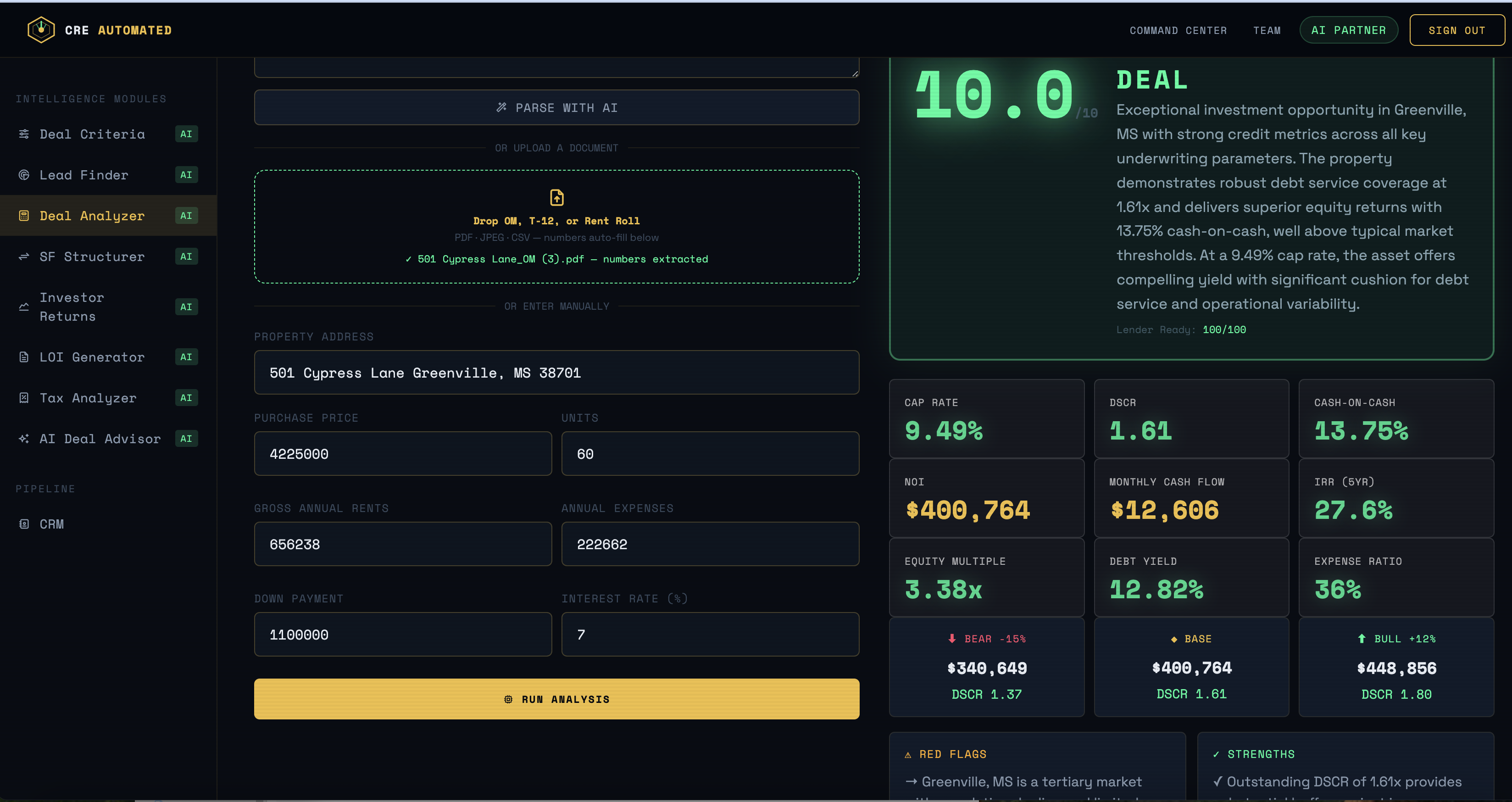Open the Lead Finder module
Image resolution: width=1512 pixels, height=802 pixels.
[108, 175]
